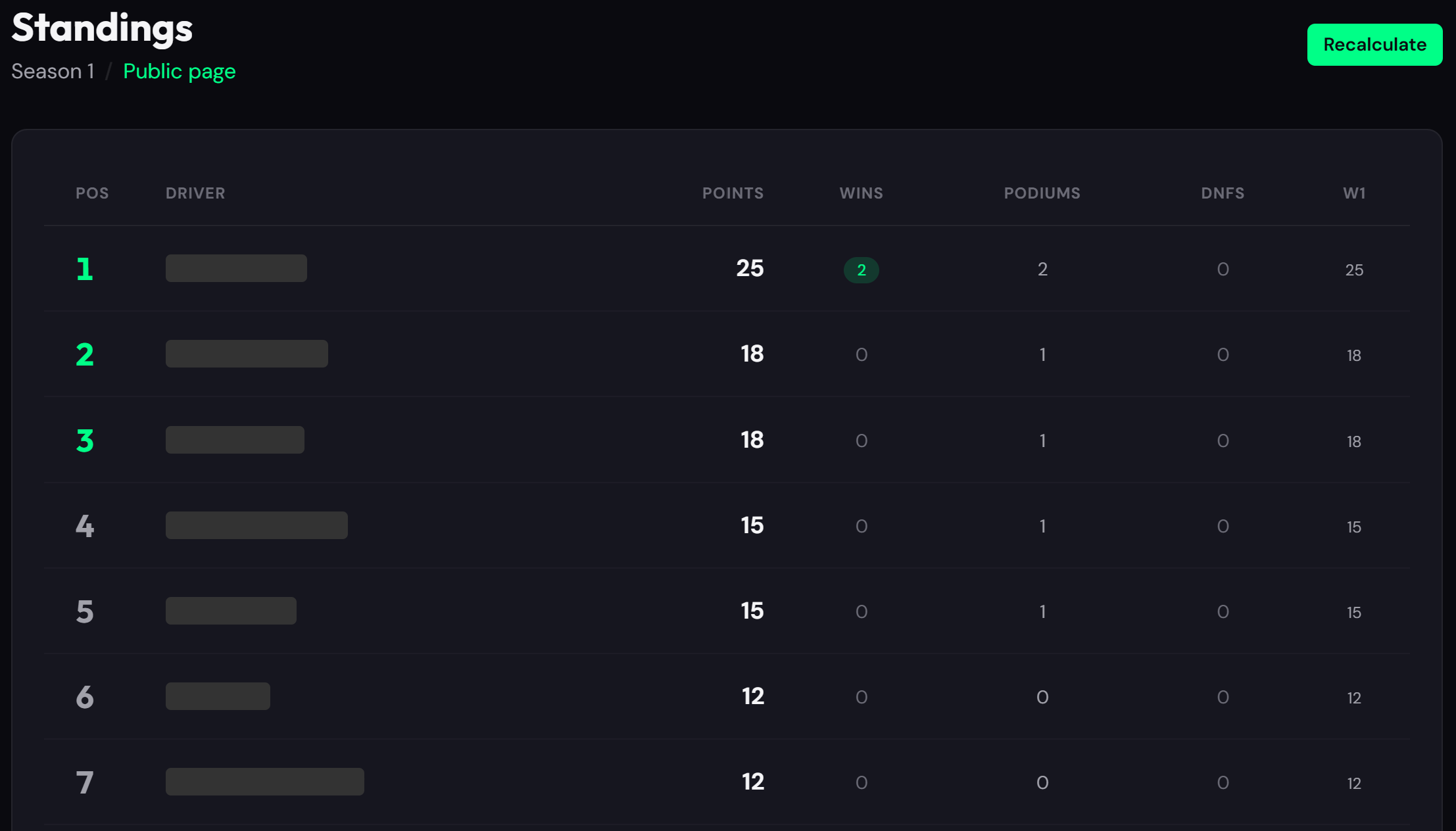Click the WINS column header

[x=861, y=193]
